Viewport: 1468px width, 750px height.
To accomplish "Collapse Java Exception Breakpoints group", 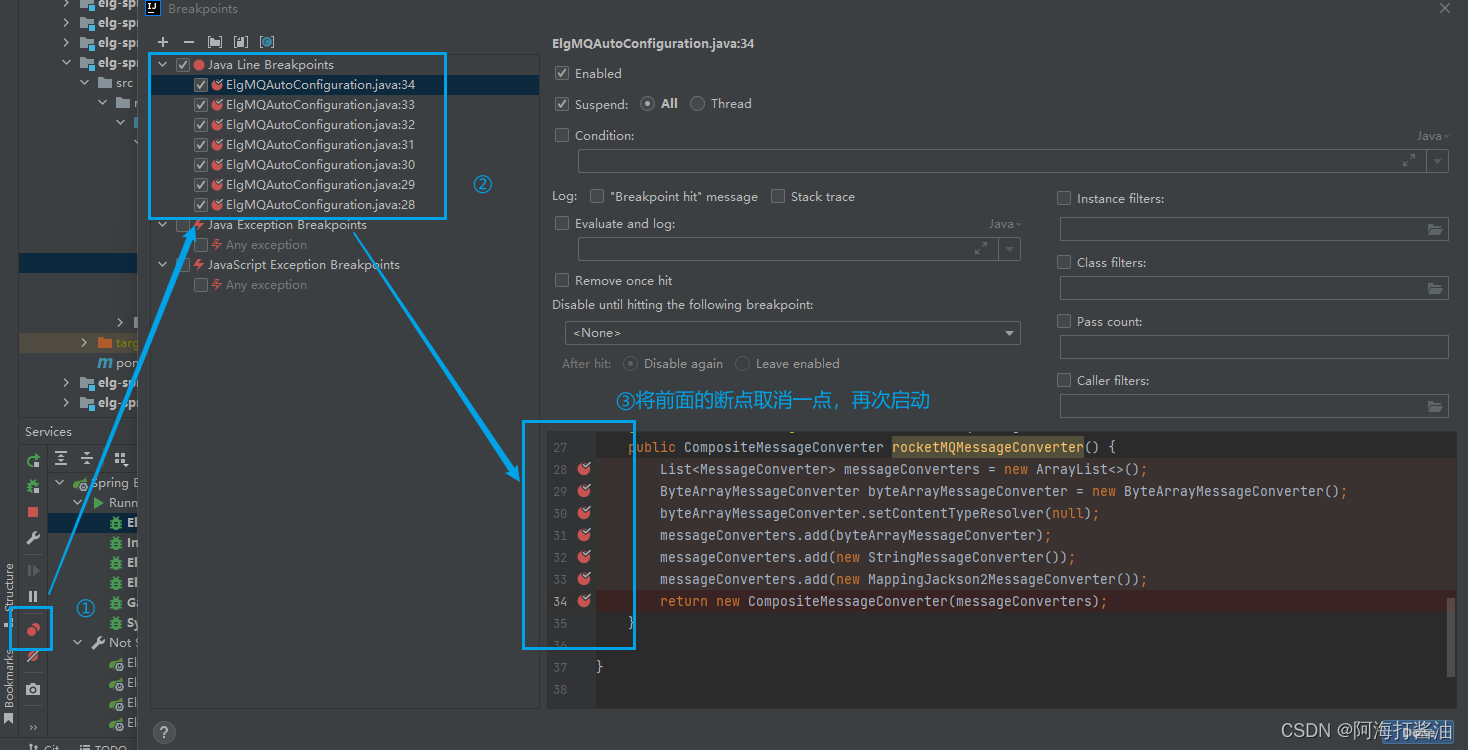I will [163, 225].
